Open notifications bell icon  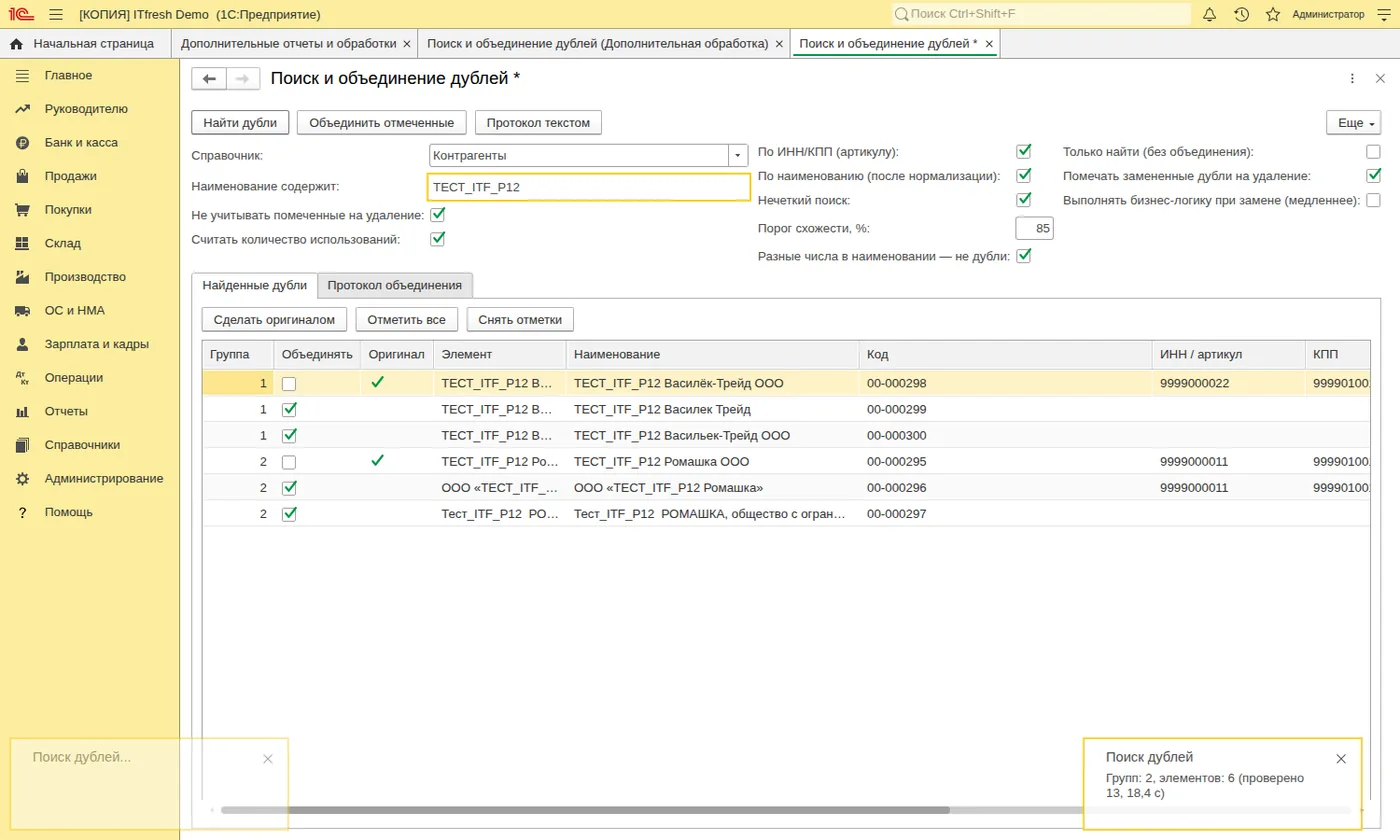pyautogui.click(x=1209, y=14)
